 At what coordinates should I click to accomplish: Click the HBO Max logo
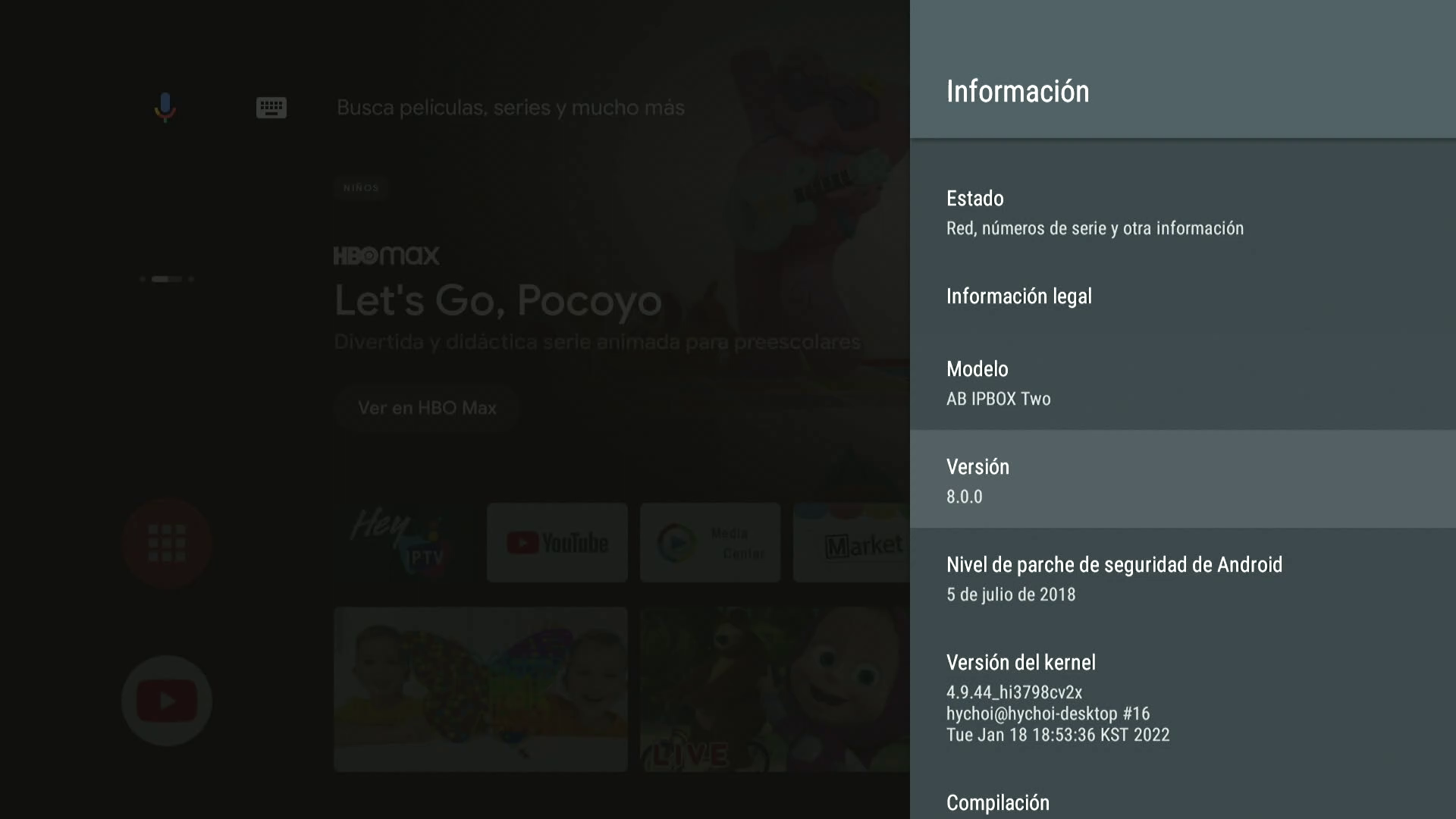[x=386, y=256]
